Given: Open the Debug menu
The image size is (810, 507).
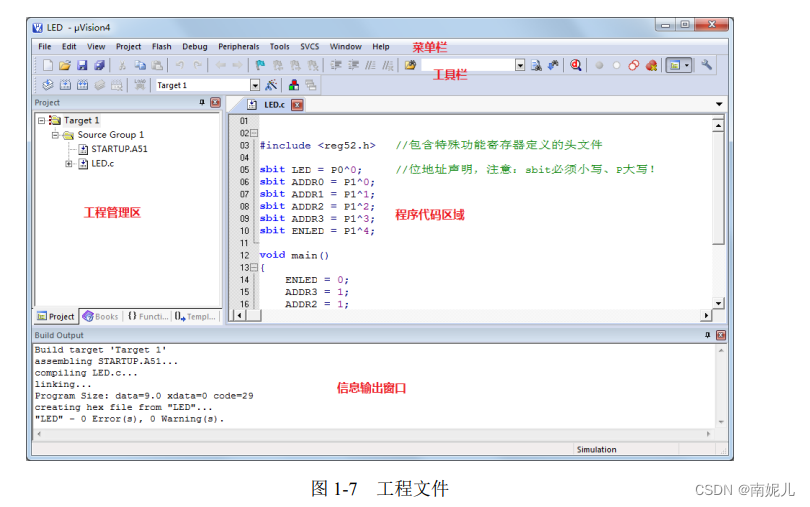Looking at the screenshot, I should point(195,47).
